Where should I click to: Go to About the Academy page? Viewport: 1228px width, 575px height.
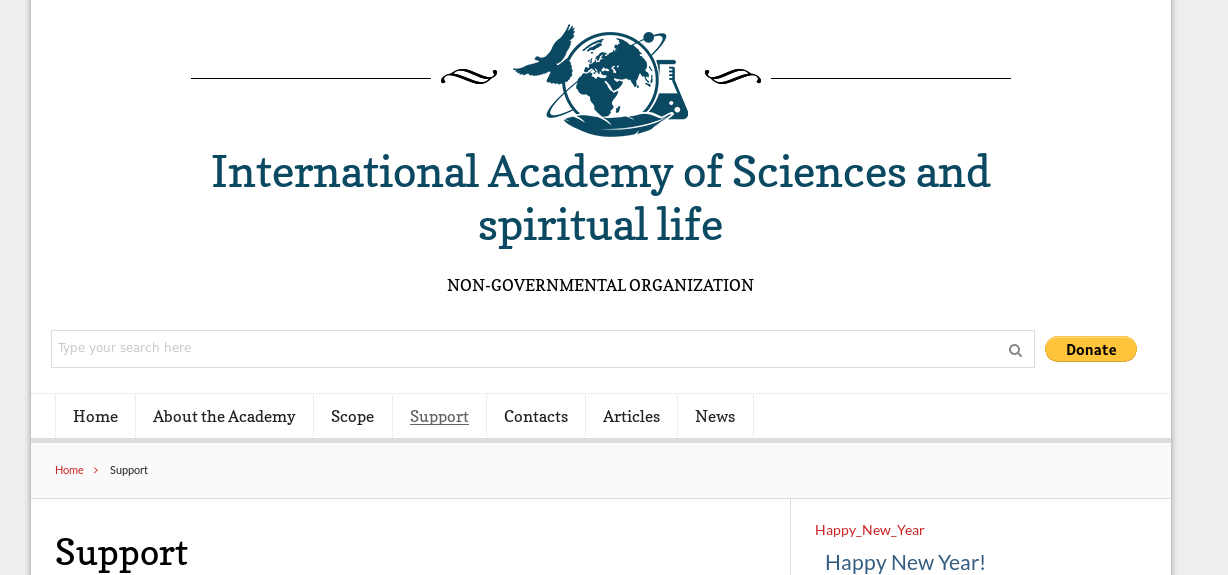click(x=224, y=417)
